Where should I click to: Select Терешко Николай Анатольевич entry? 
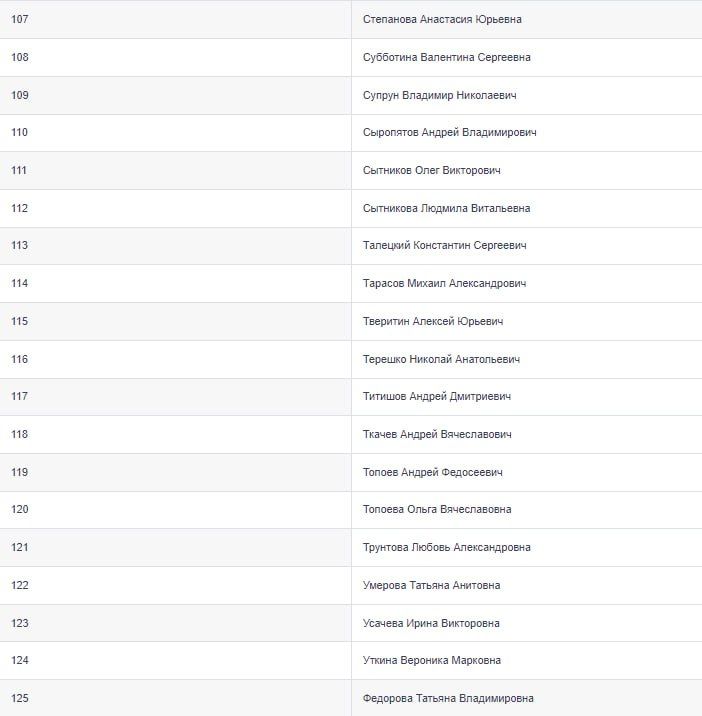(441, 359)
